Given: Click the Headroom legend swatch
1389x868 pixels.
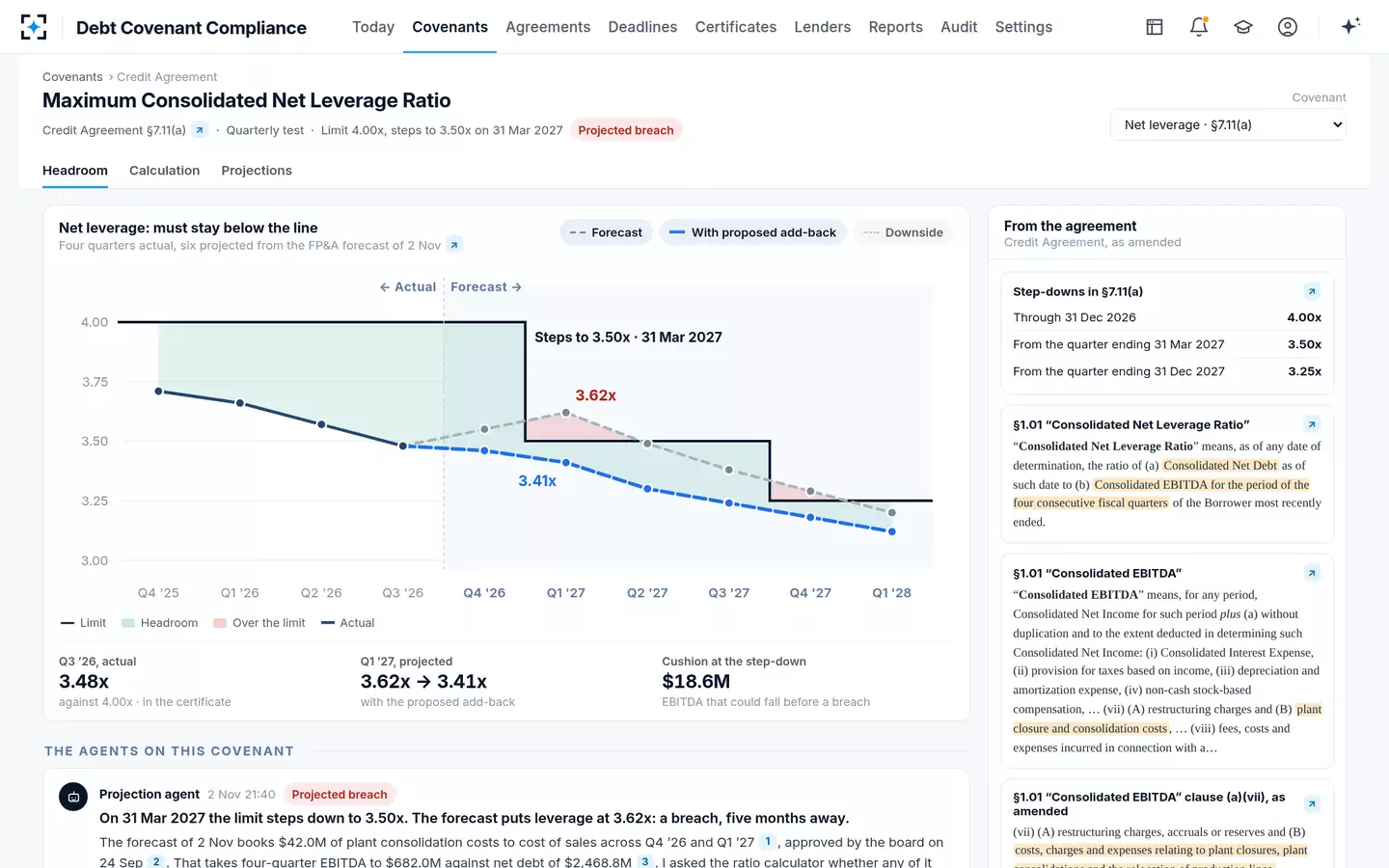Looking at the screenshot, I should click(128, 623).
